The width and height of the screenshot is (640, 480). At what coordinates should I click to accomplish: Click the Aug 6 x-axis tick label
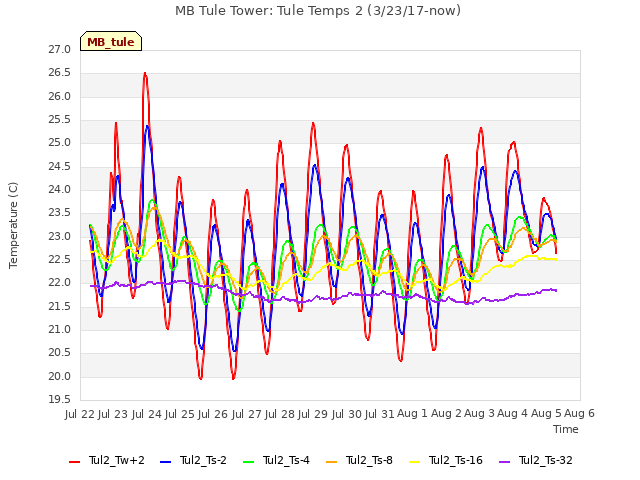coord(580,414)
